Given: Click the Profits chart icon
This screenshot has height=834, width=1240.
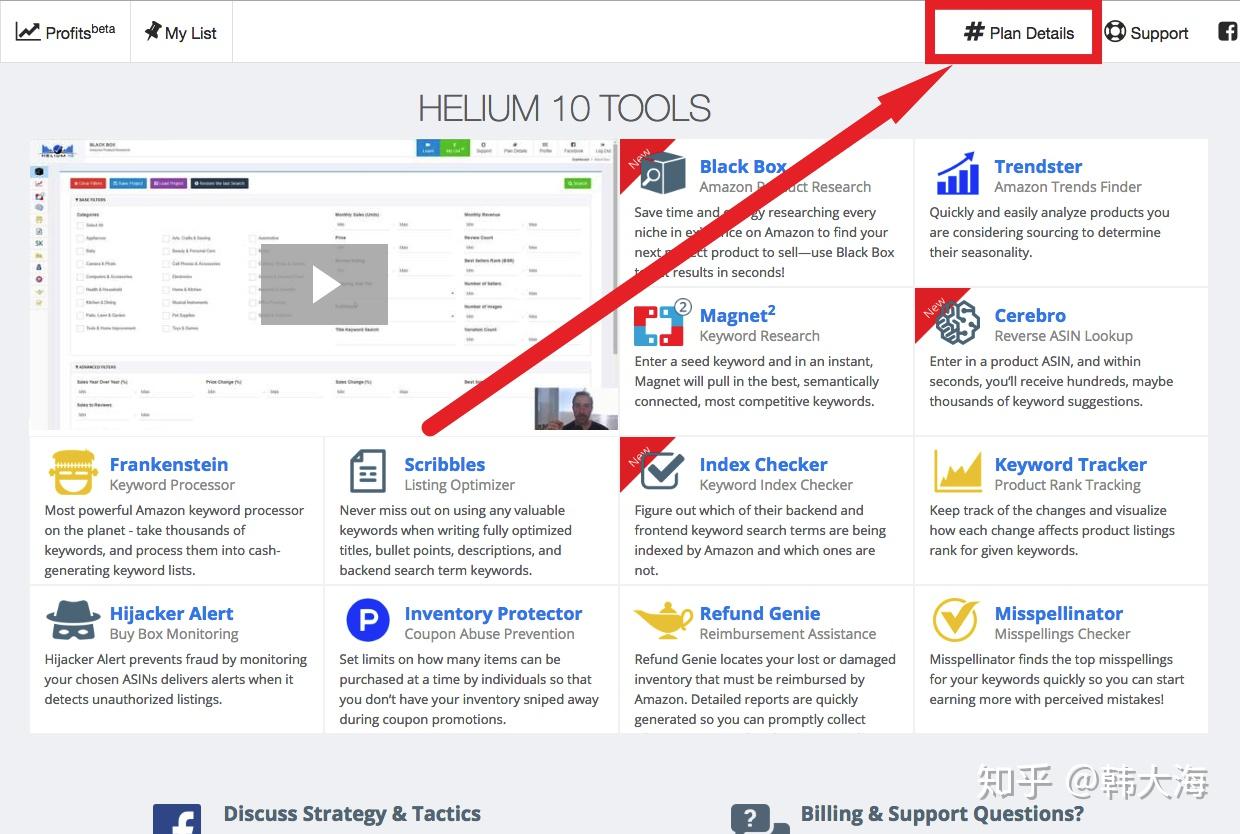Looking at the screenshot, I should (28, 31).
